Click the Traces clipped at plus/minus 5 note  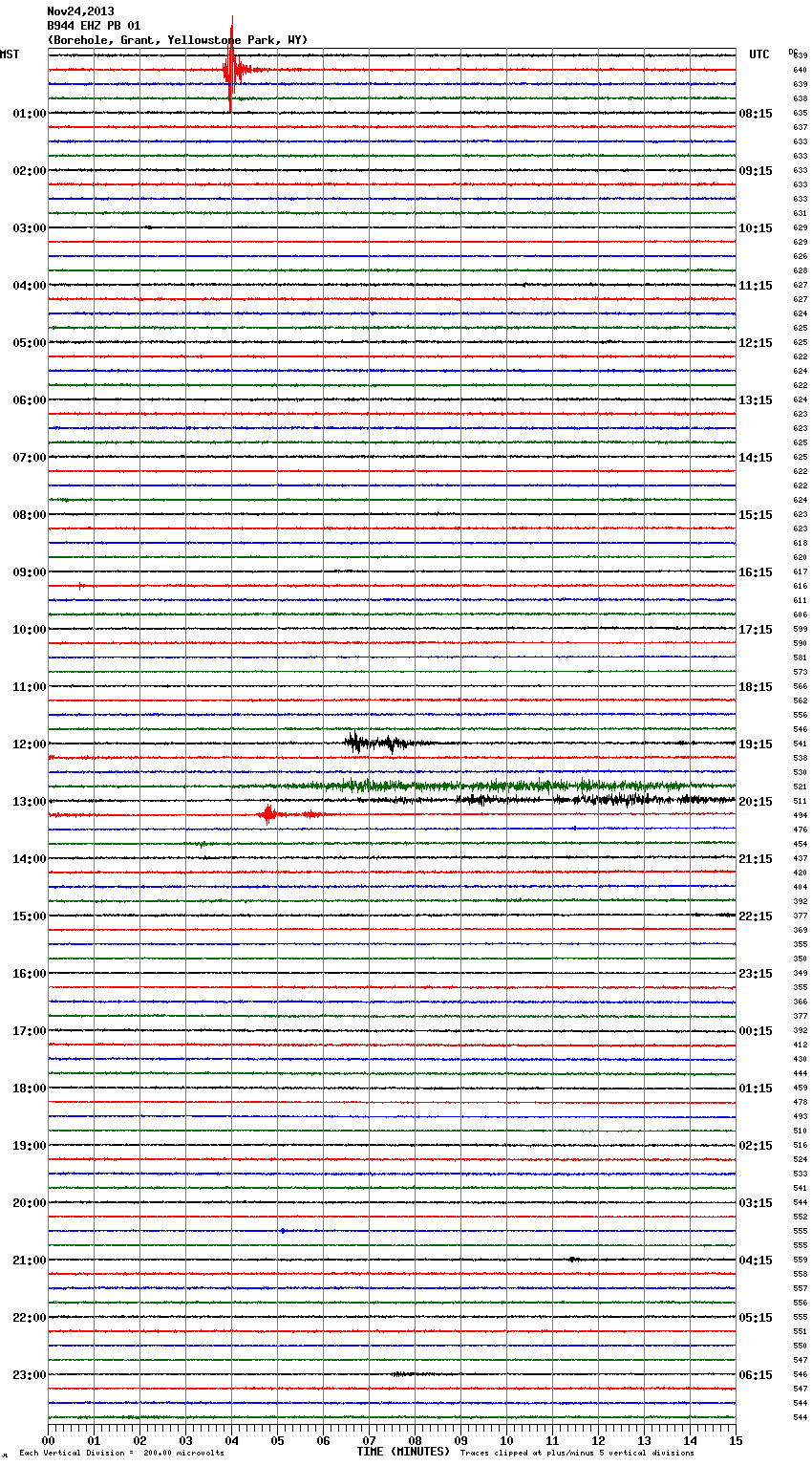(577, 1453)
